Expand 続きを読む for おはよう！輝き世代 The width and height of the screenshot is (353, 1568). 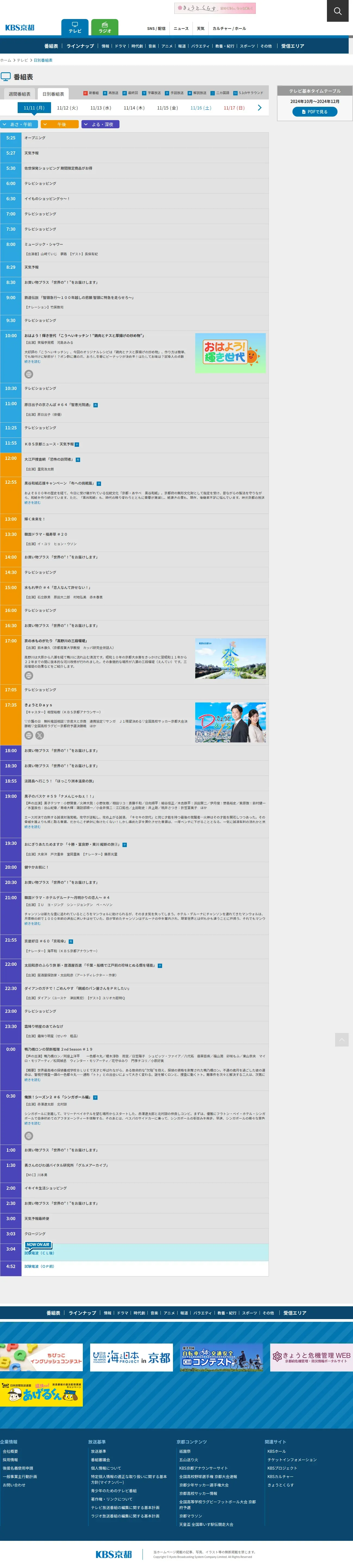coord(32,362)
